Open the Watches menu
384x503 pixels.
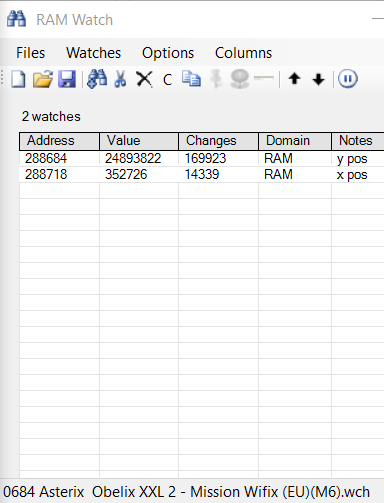click(93, 53)
